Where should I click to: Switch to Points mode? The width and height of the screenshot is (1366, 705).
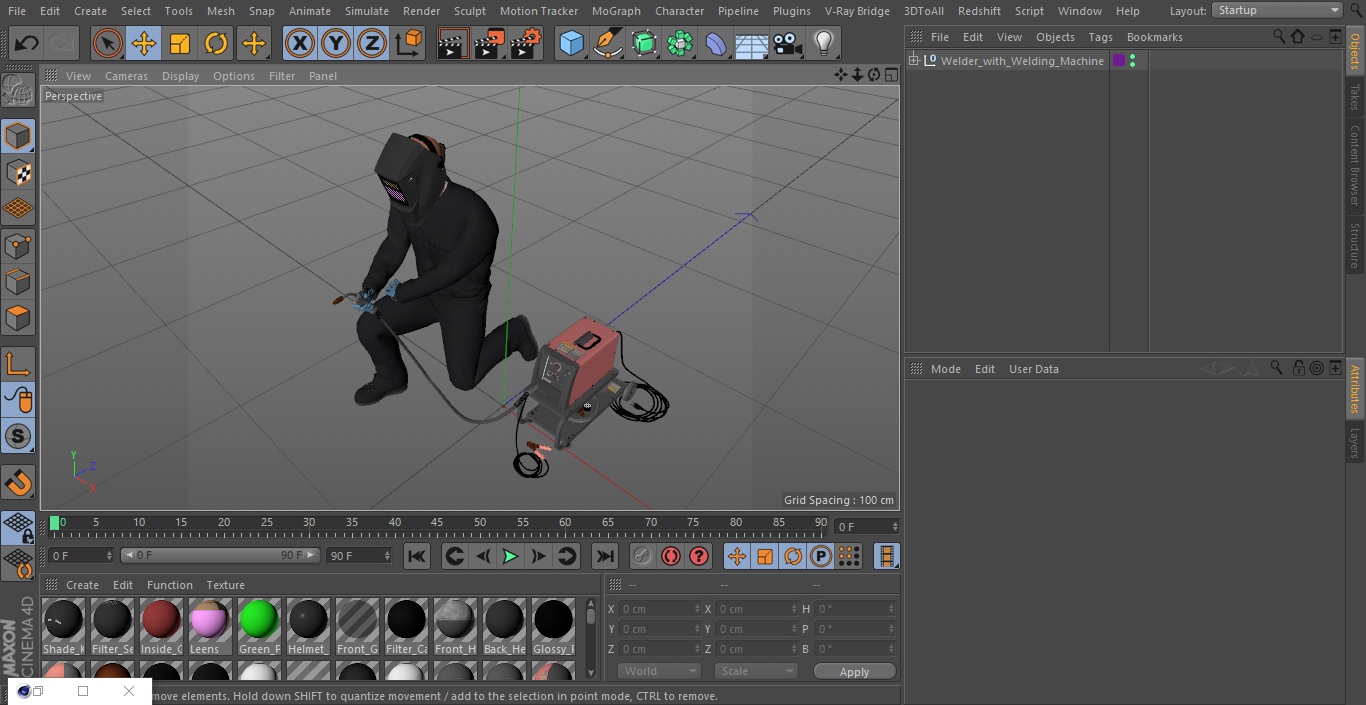pyautogui.click(x=18, y=245)
